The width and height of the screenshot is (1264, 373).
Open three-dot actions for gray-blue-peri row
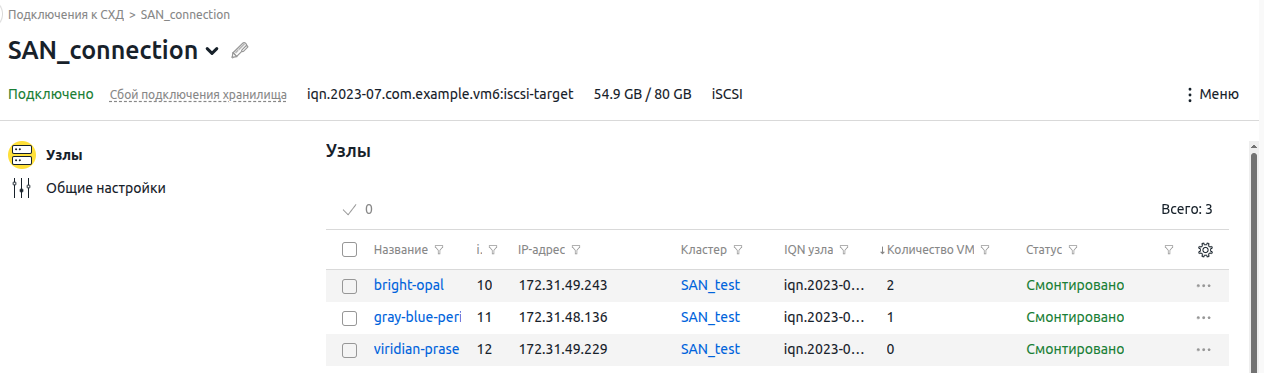[x=1204, y=318]
